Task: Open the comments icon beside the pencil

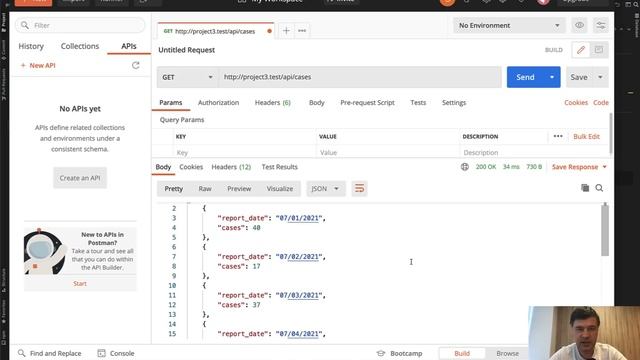Action: pos(599,50)
